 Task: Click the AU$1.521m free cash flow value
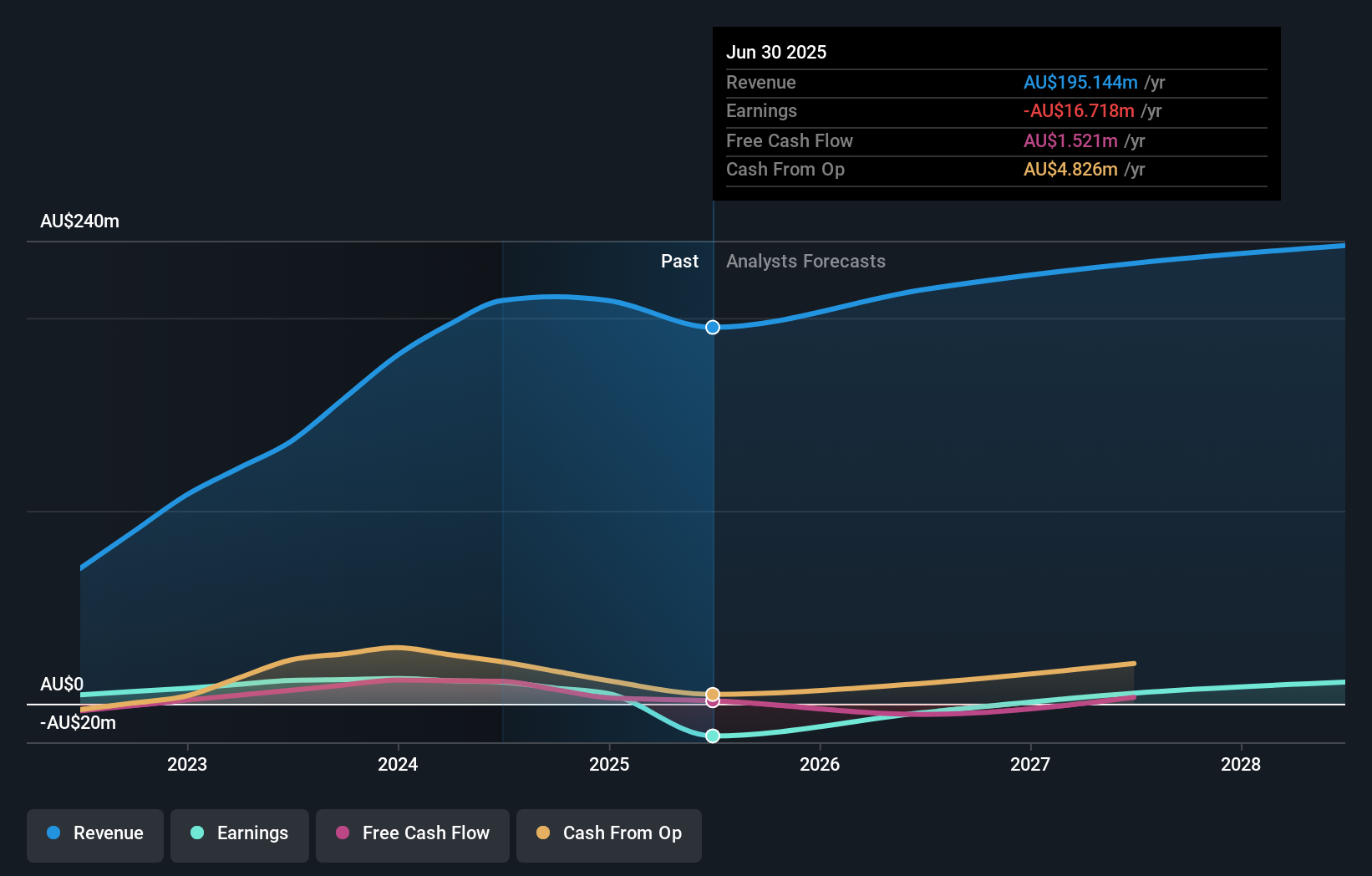coord(1070,141)
